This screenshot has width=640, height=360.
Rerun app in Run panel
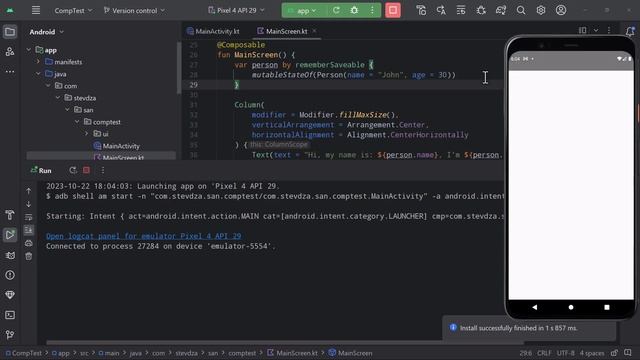click(x=73, y=170)
